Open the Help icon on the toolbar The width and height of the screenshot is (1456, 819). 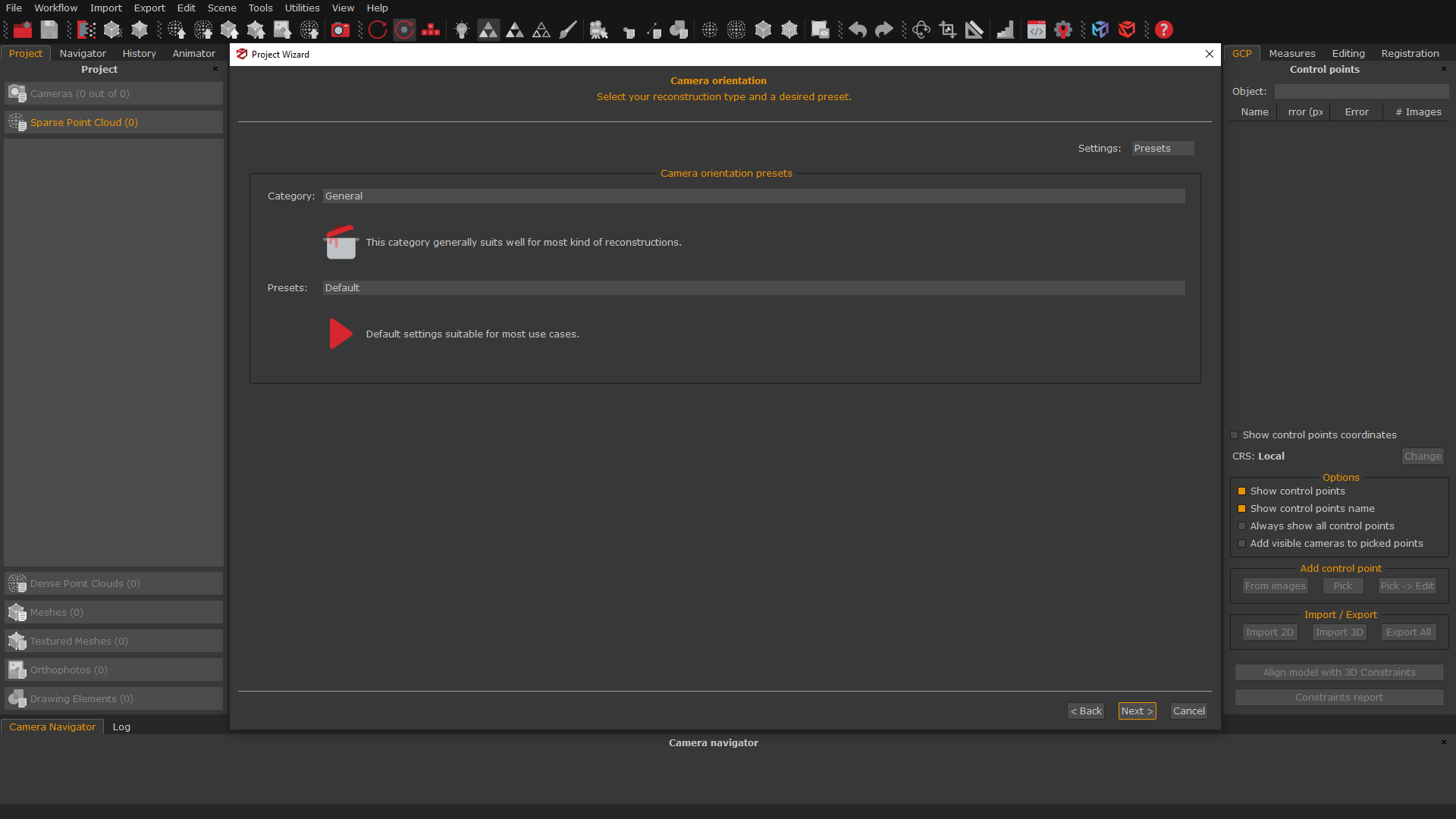(1163, 30)
